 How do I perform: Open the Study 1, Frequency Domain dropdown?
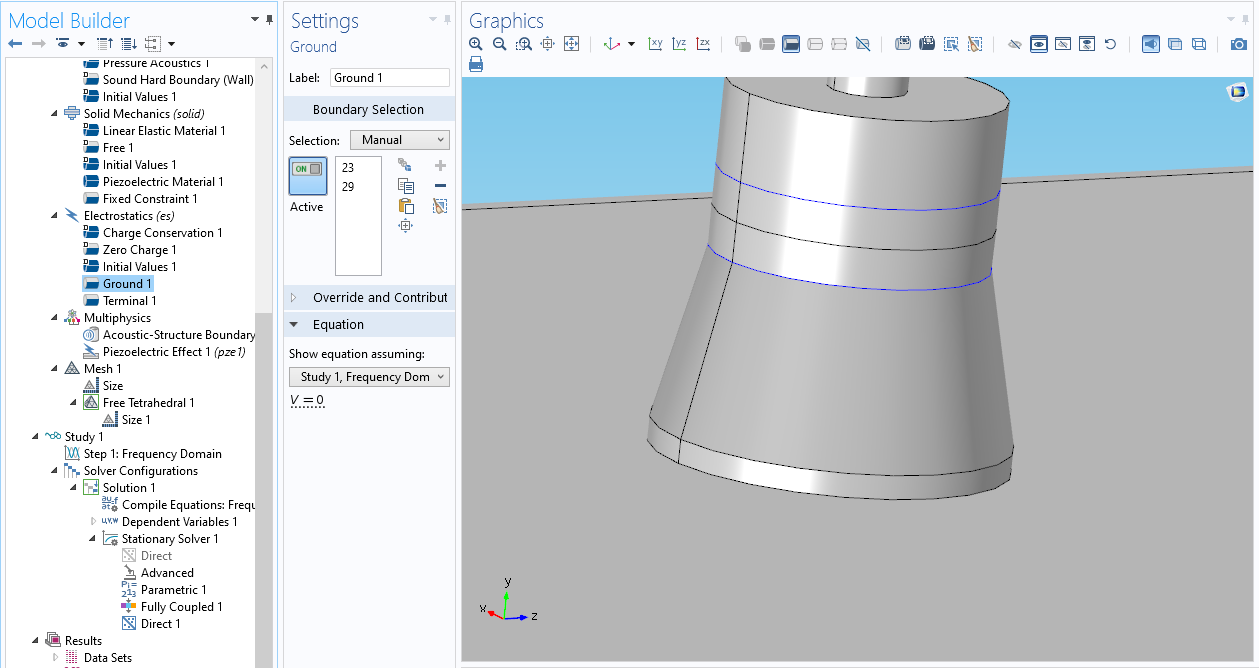pyautogui.click(x=369, y=377)
